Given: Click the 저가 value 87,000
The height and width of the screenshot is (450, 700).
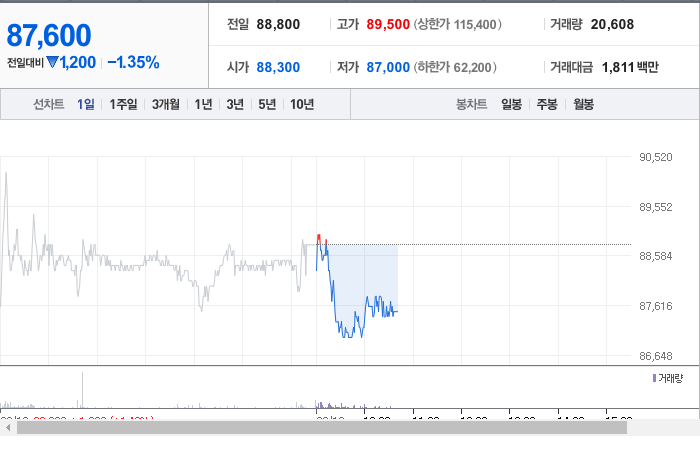Looking at the screenshot, I should 388,67.
